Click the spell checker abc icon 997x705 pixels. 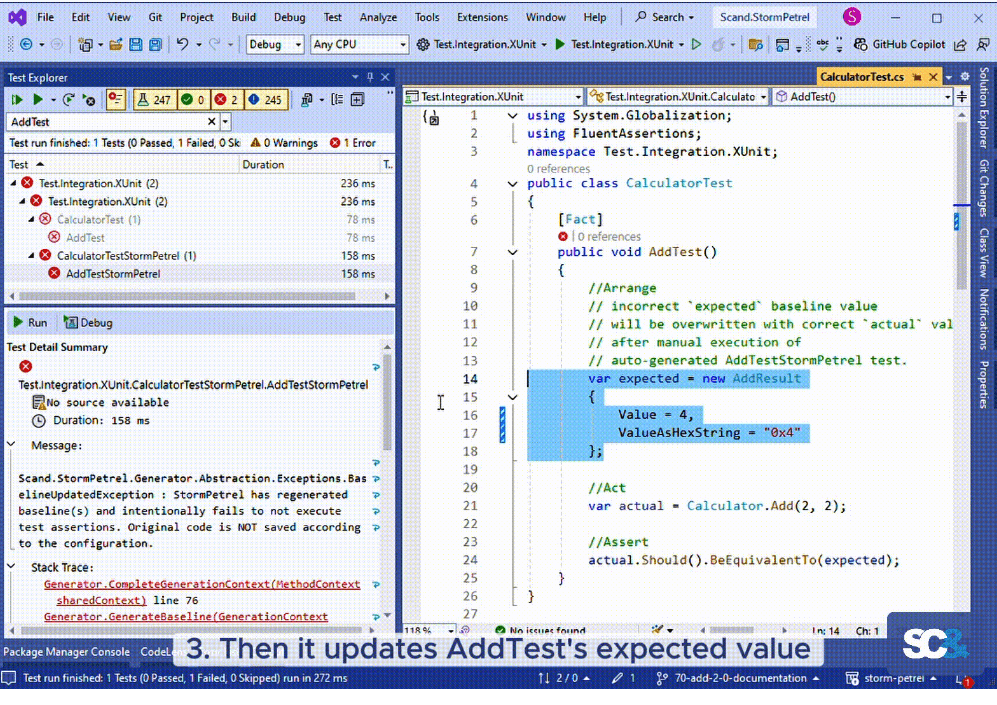(x=822, y=44)
